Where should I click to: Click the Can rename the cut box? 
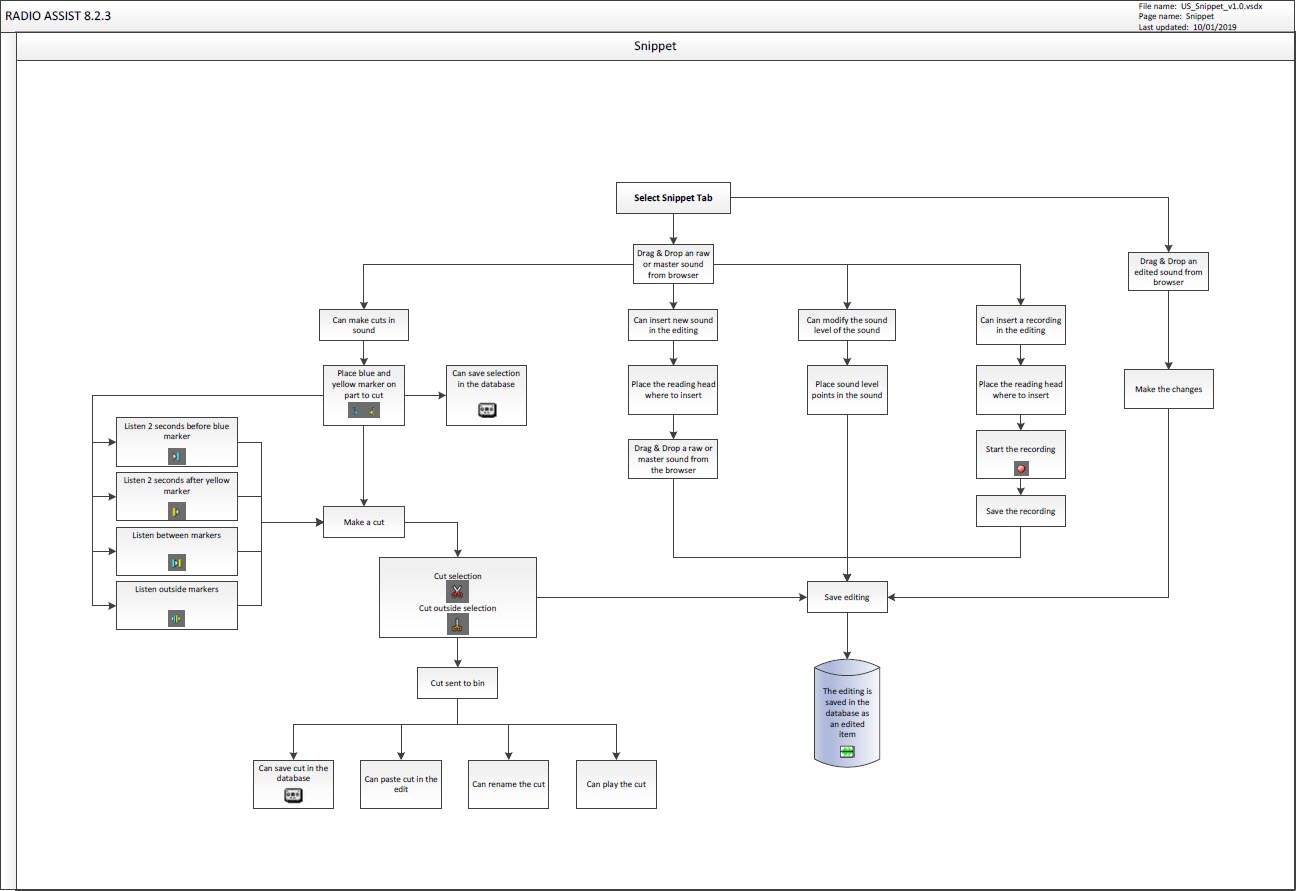pos(508,784)
